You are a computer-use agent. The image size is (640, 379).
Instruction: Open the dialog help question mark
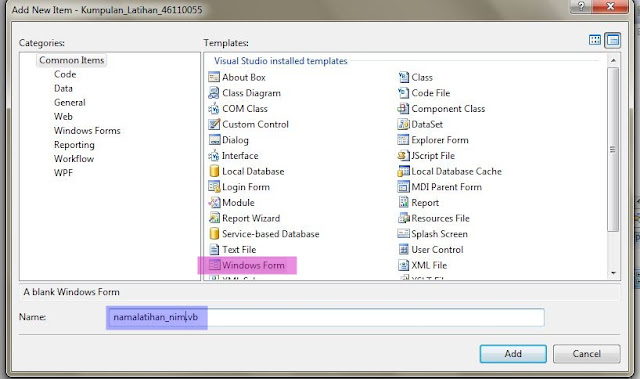(581, 6)
